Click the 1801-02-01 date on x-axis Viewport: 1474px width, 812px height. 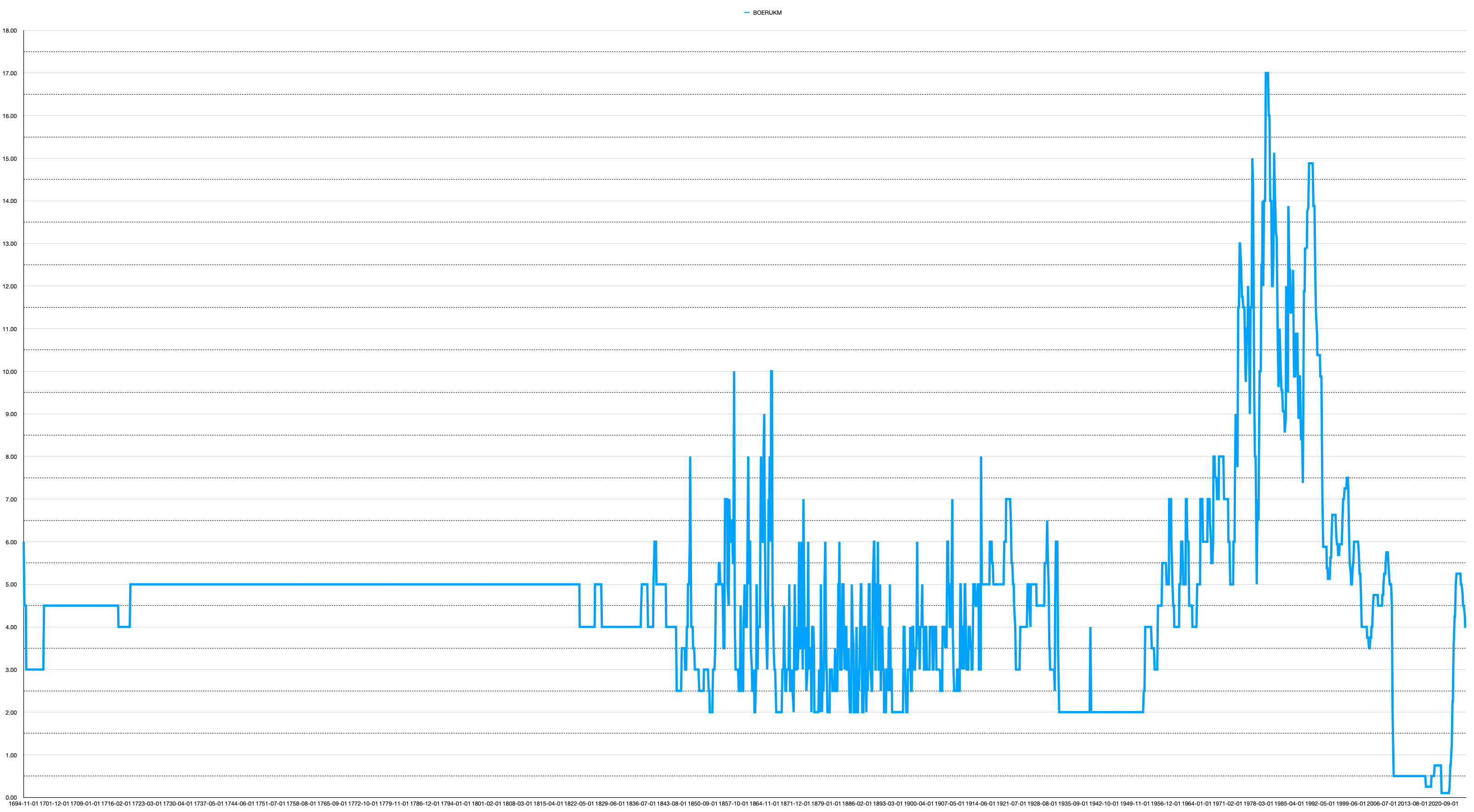[487, 803]
